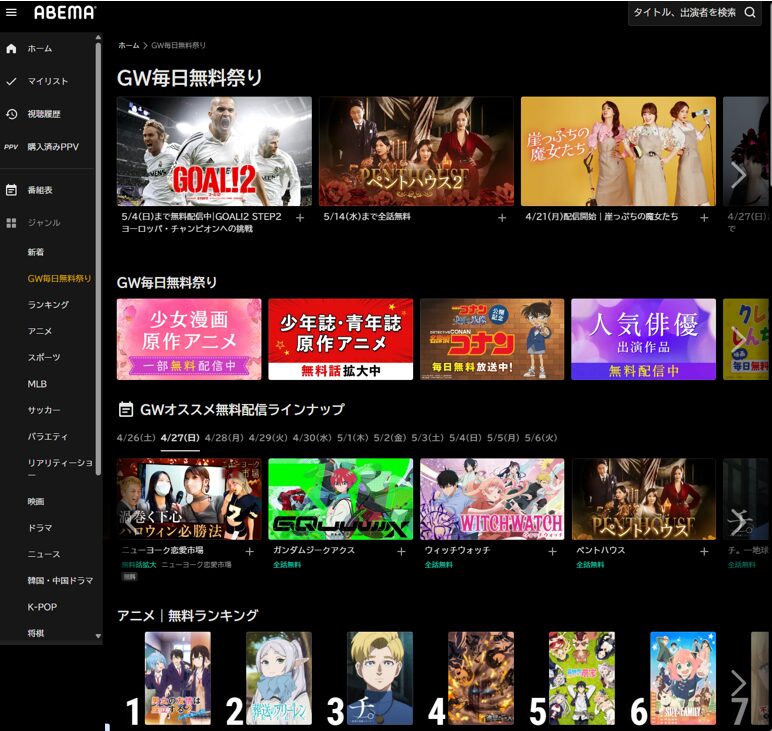This screenshot has width=772, height=731.
Task: Add GOAL!2 to My List with plus icon
Action: click(x=300, y=217)
